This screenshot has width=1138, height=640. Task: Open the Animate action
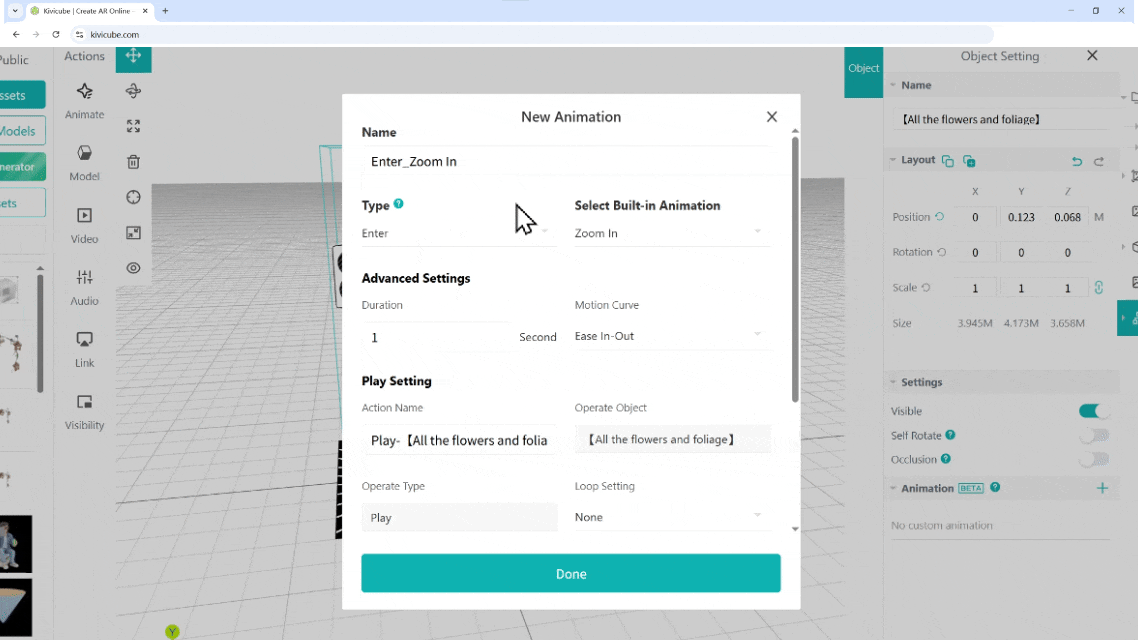point(85,100)
